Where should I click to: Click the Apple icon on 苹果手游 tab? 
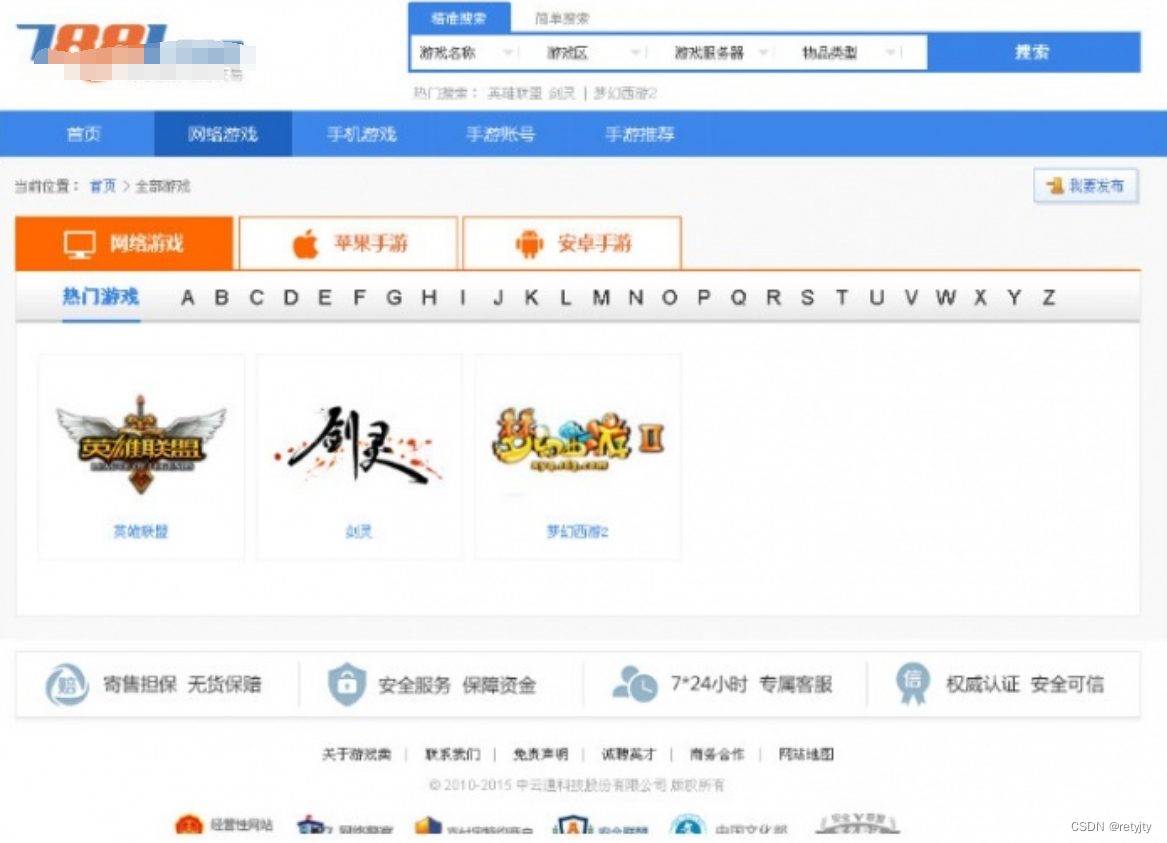click(305, 243)
